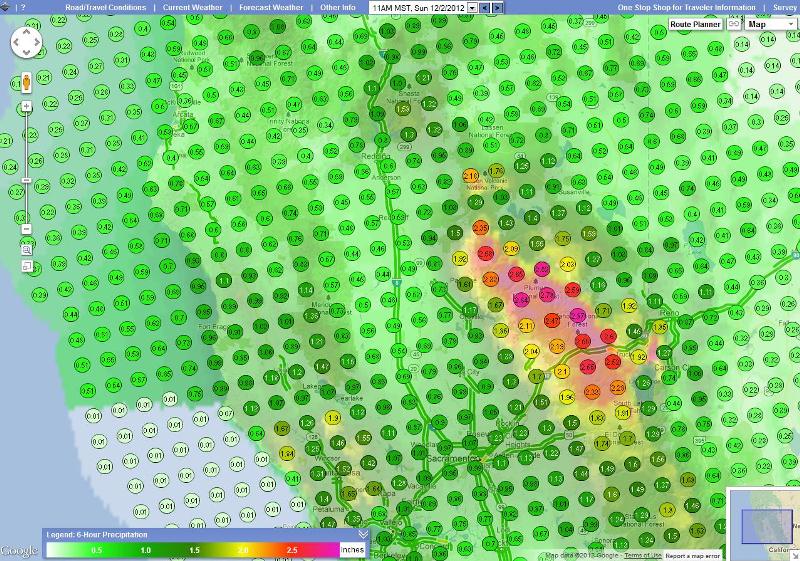
Task: Click the Route Planner button
Action: pyautogui.click(x=695, y=23)
